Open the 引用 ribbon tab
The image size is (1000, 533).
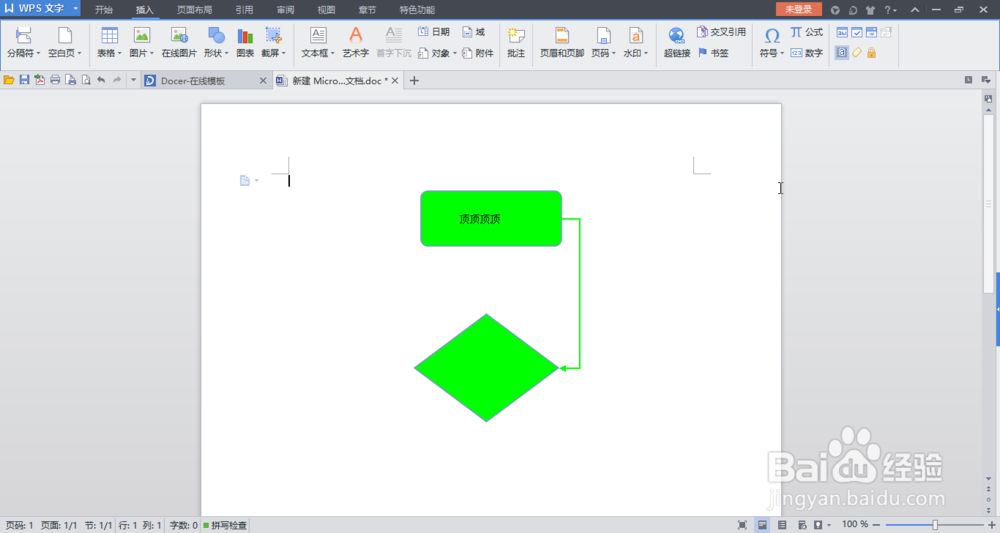click(x=244, y=10)
